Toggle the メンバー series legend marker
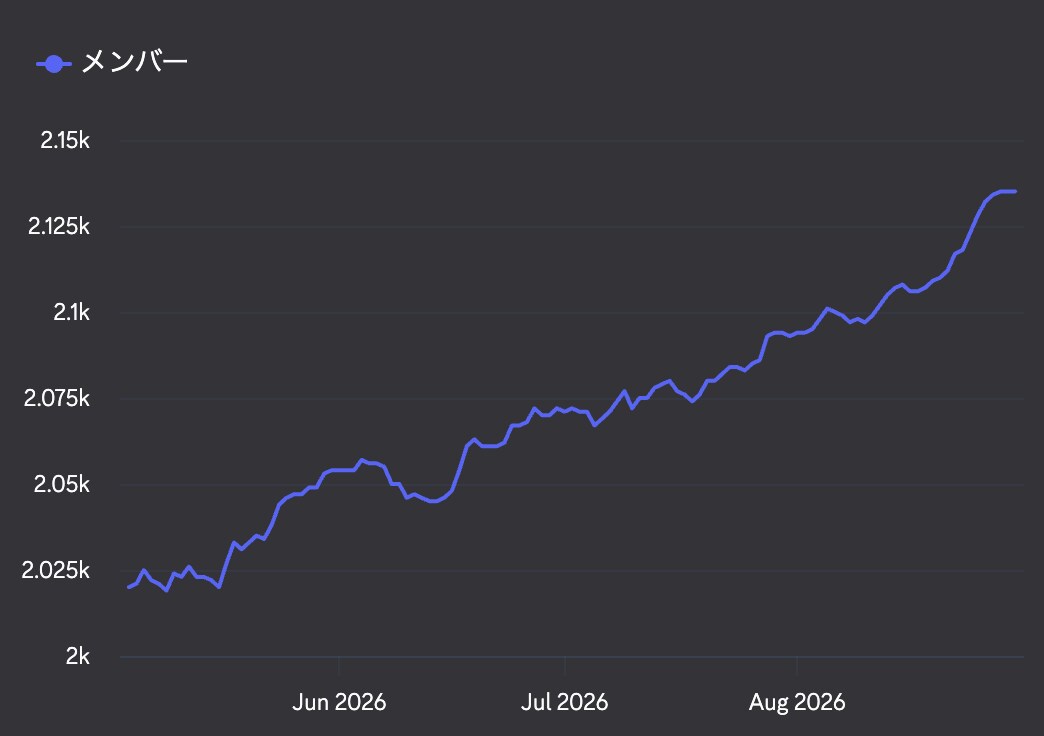The width and height of the screenshot is (1044, 736). (x=54, y=64)
